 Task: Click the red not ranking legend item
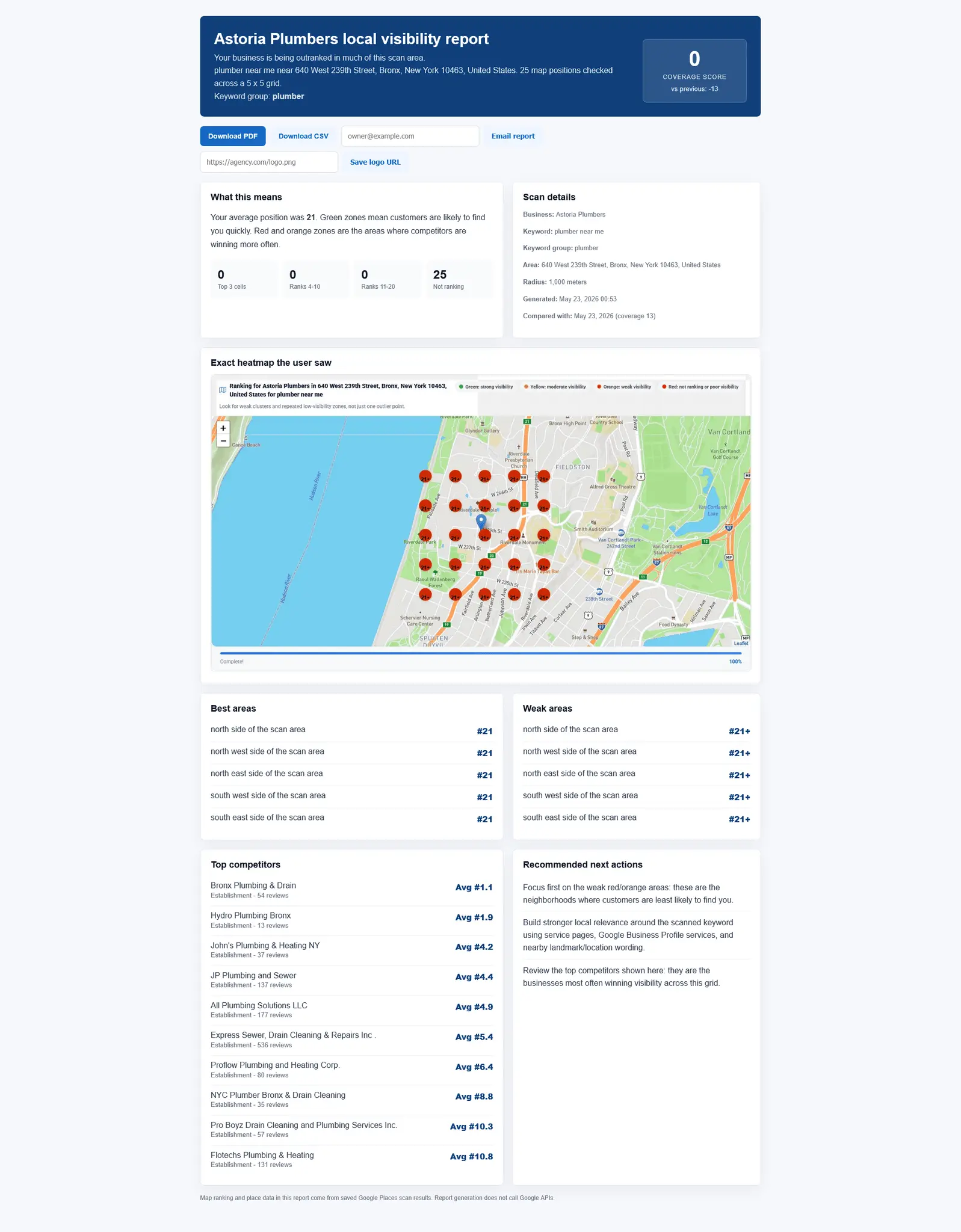coord(700,387)
